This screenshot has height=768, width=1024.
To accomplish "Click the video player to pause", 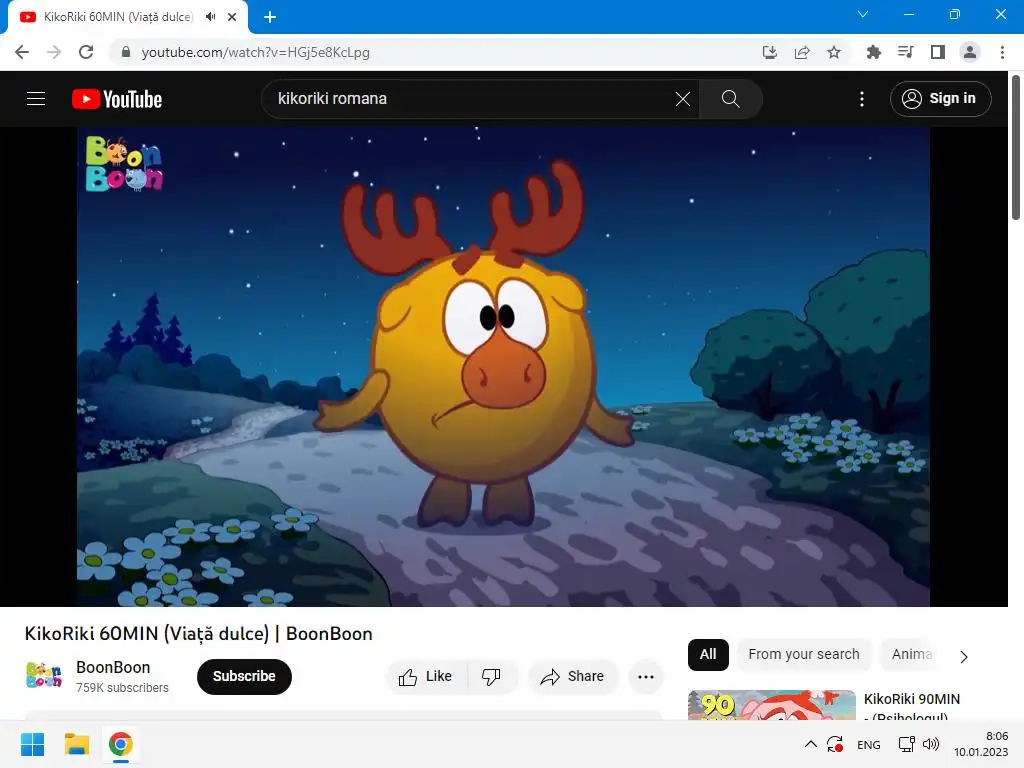I will point(504,366).
